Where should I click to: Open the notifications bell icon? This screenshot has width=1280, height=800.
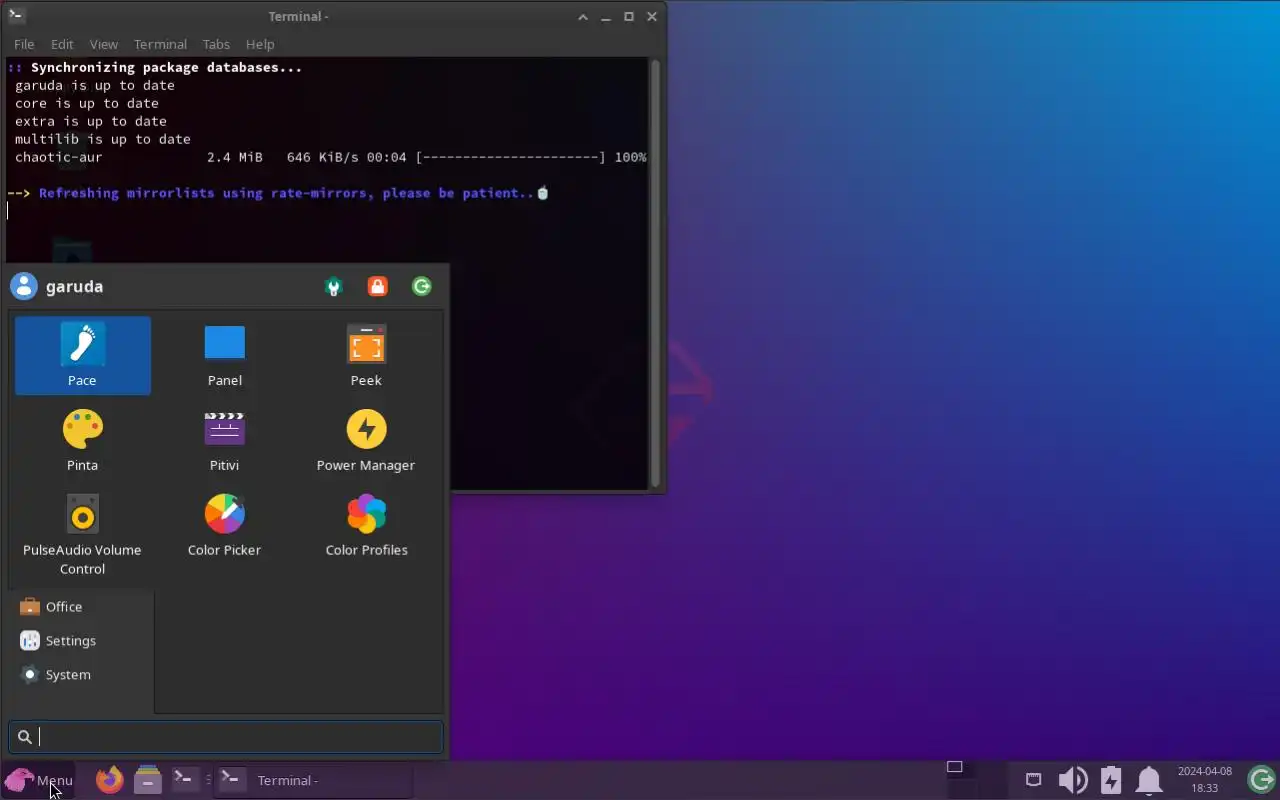pos(1149,780)
